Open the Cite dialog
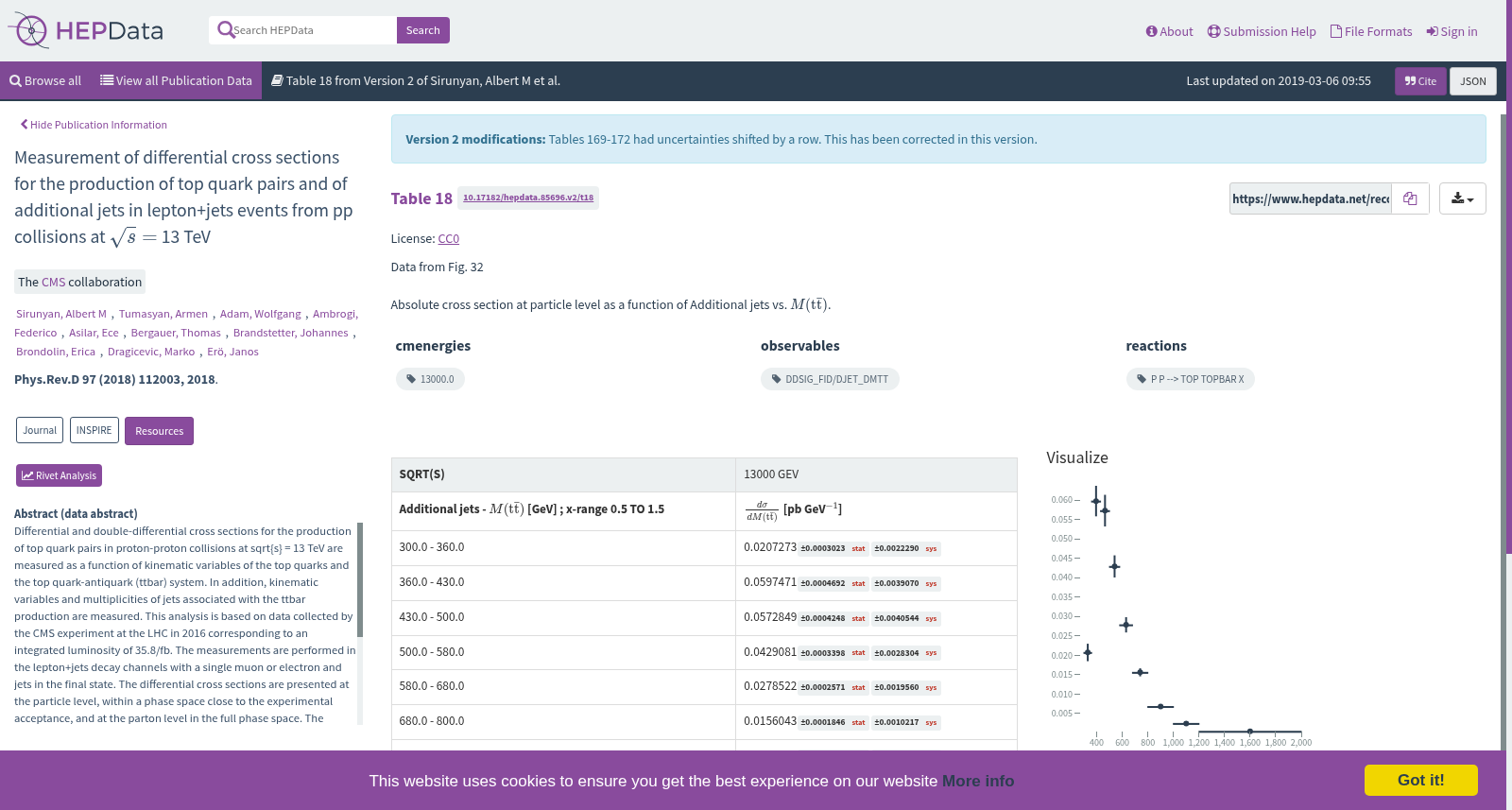 click(1420, 81)
